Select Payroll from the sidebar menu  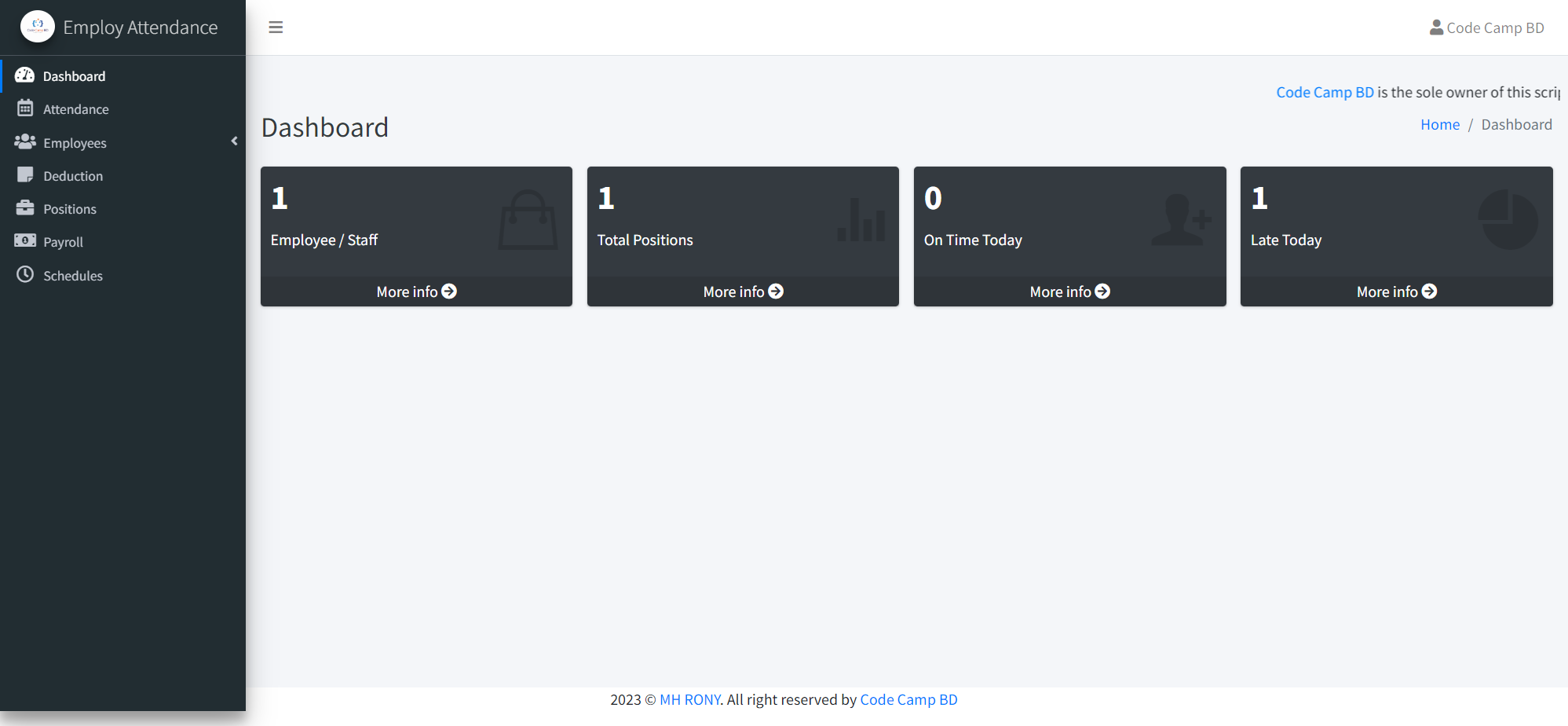point(63,241)
